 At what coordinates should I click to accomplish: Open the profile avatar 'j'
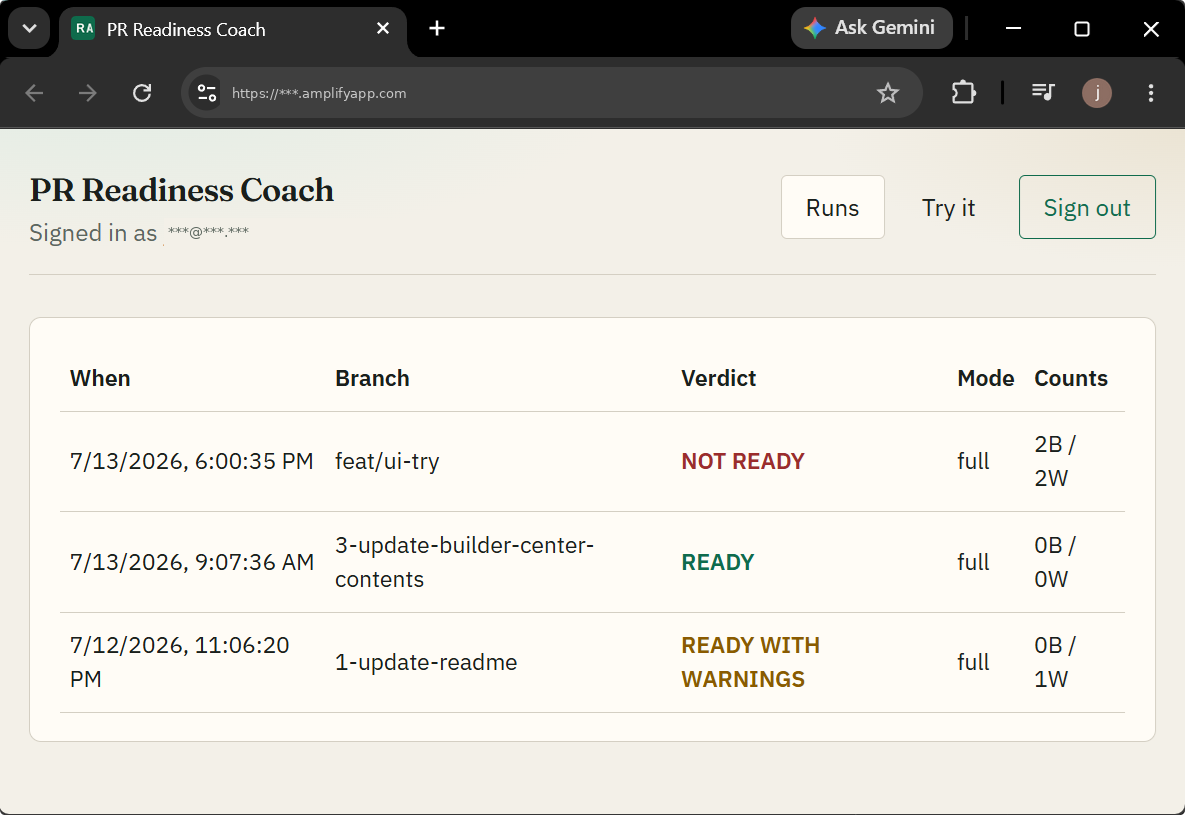pos(1097,93)
